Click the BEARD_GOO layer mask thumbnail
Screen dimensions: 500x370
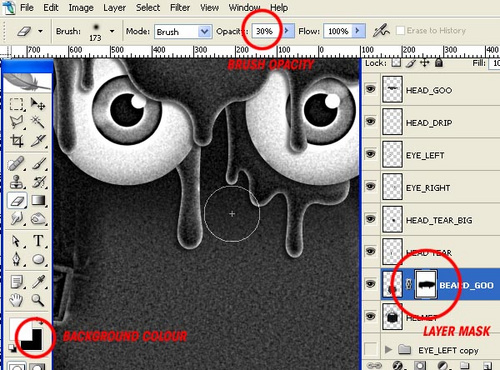pos(425,284)
